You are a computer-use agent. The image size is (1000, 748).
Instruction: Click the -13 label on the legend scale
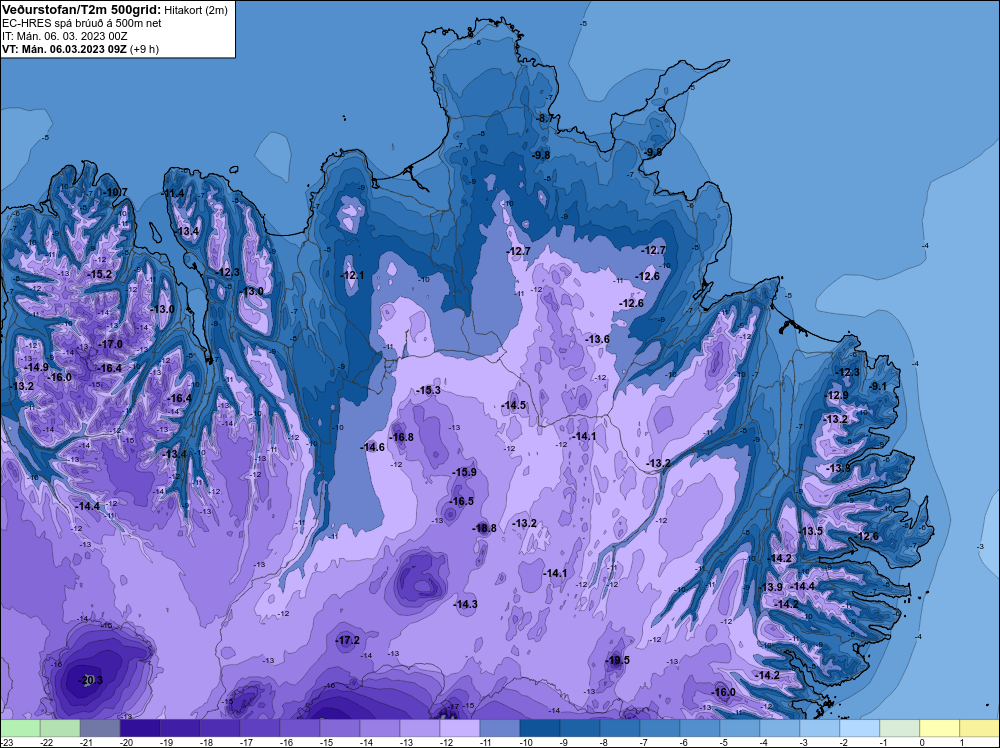click(406, 742)
